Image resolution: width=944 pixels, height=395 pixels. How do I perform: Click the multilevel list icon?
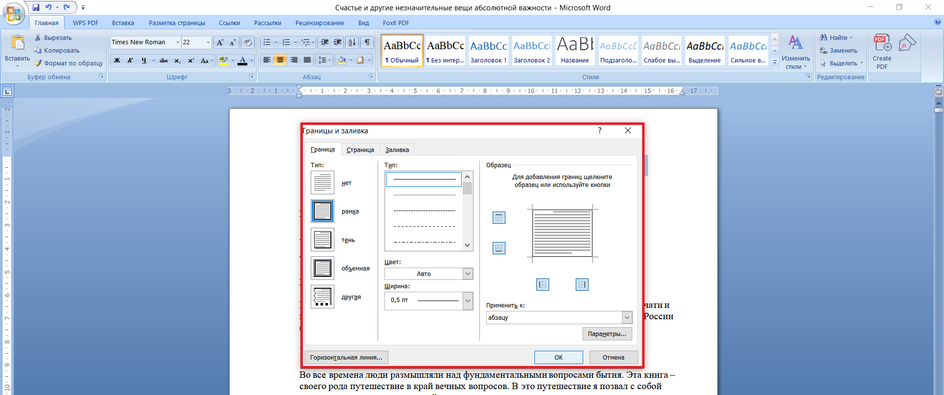tap(305, 43)
